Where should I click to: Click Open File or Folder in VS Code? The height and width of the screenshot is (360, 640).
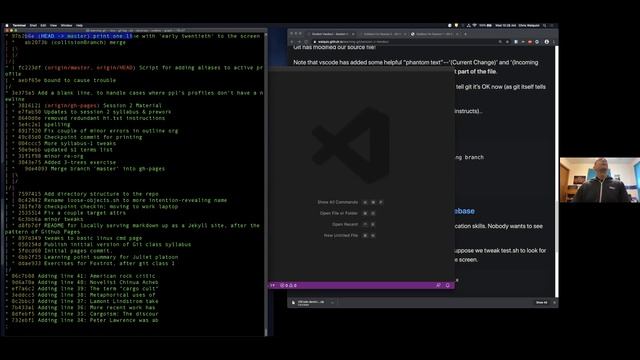(339, 213)
